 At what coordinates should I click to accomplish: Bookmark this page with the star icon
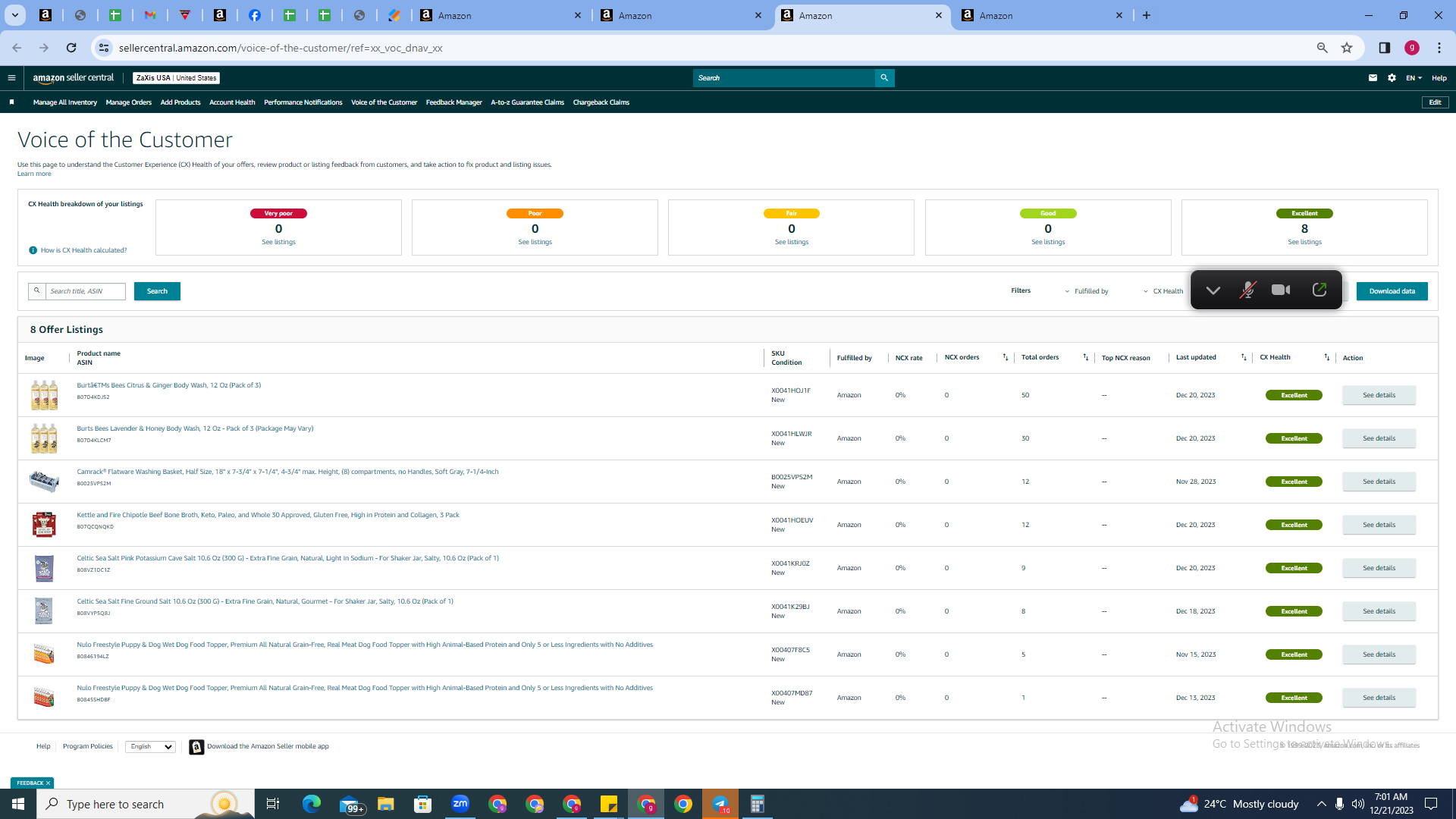click(1347, 48)
